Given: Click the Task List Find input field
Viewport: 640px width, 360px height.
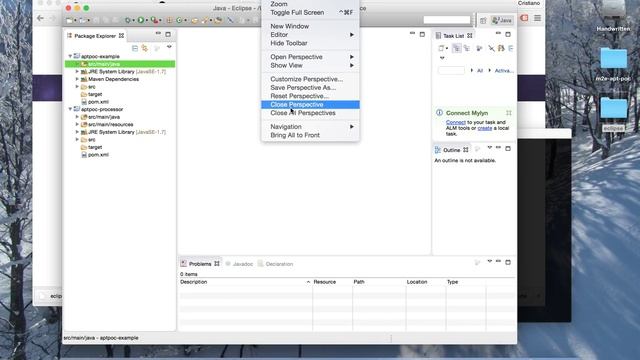Looking at the screenshot, I should 451,70.
